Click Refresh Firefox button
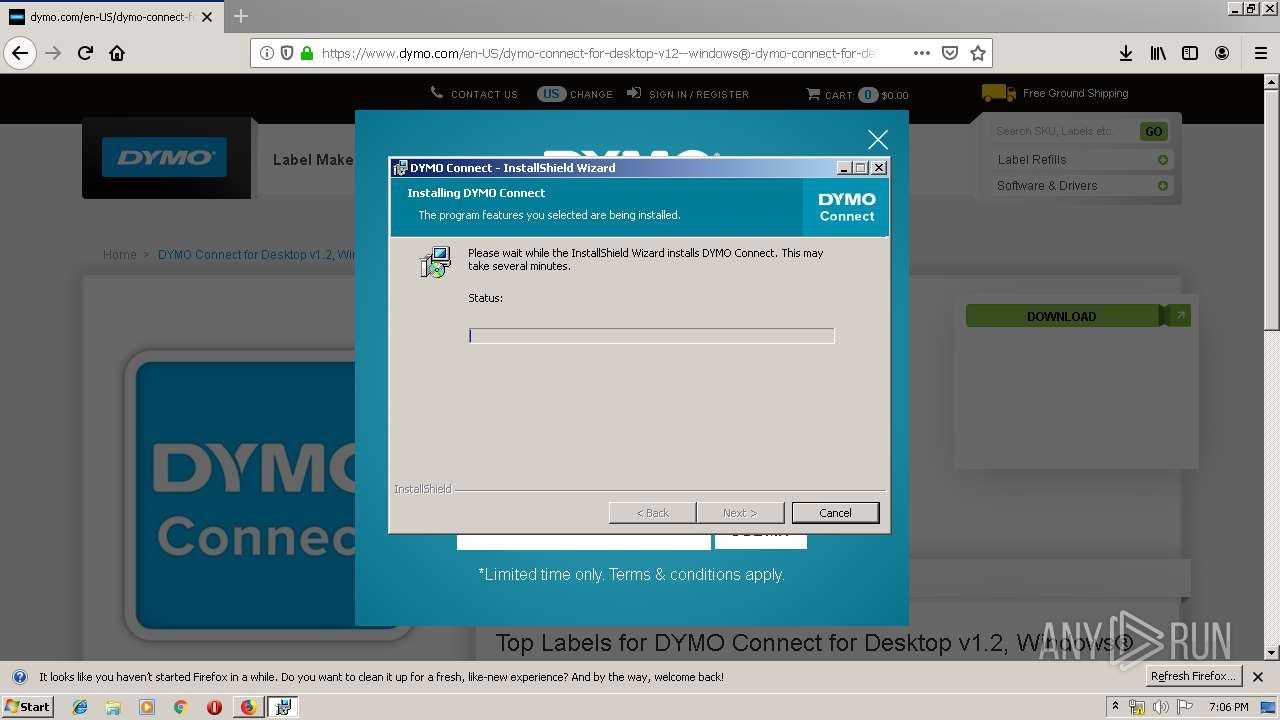This screenshot has height=720, width=1280. tap(1193, 677)
